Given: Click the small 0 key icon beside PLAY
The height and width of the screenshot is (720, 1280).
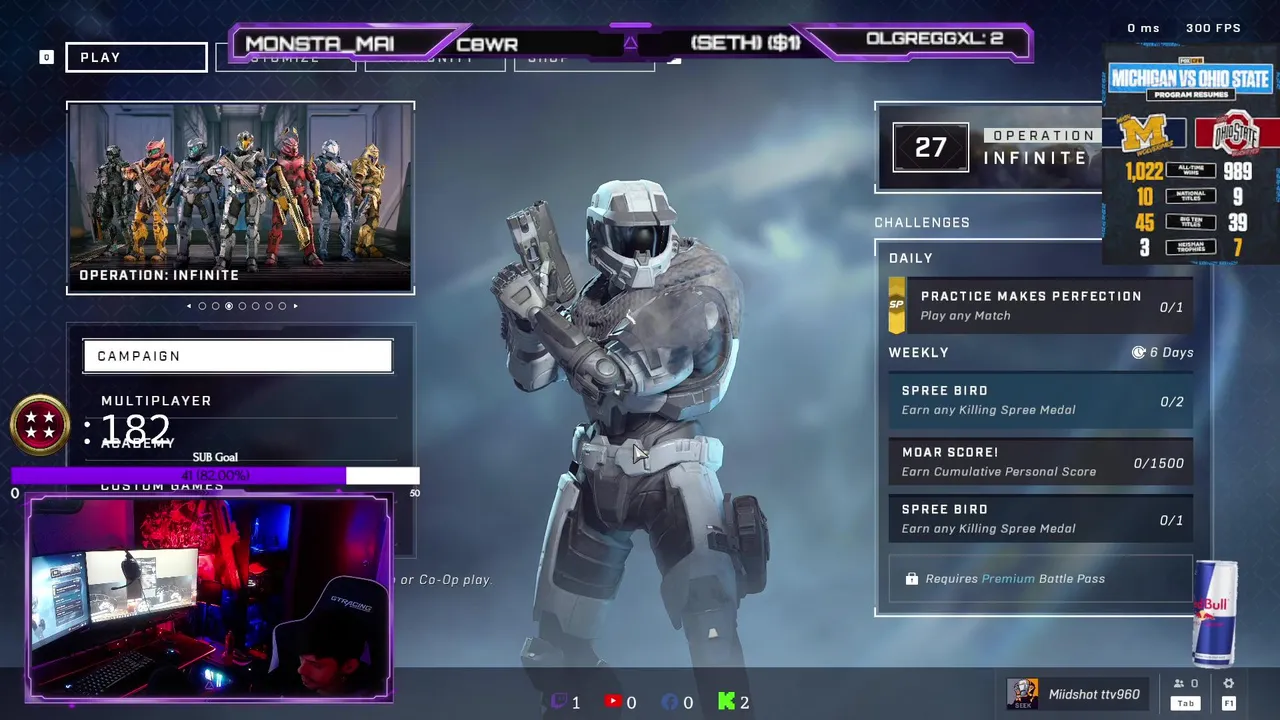Looking at the screenshot, I should (46, 57).
